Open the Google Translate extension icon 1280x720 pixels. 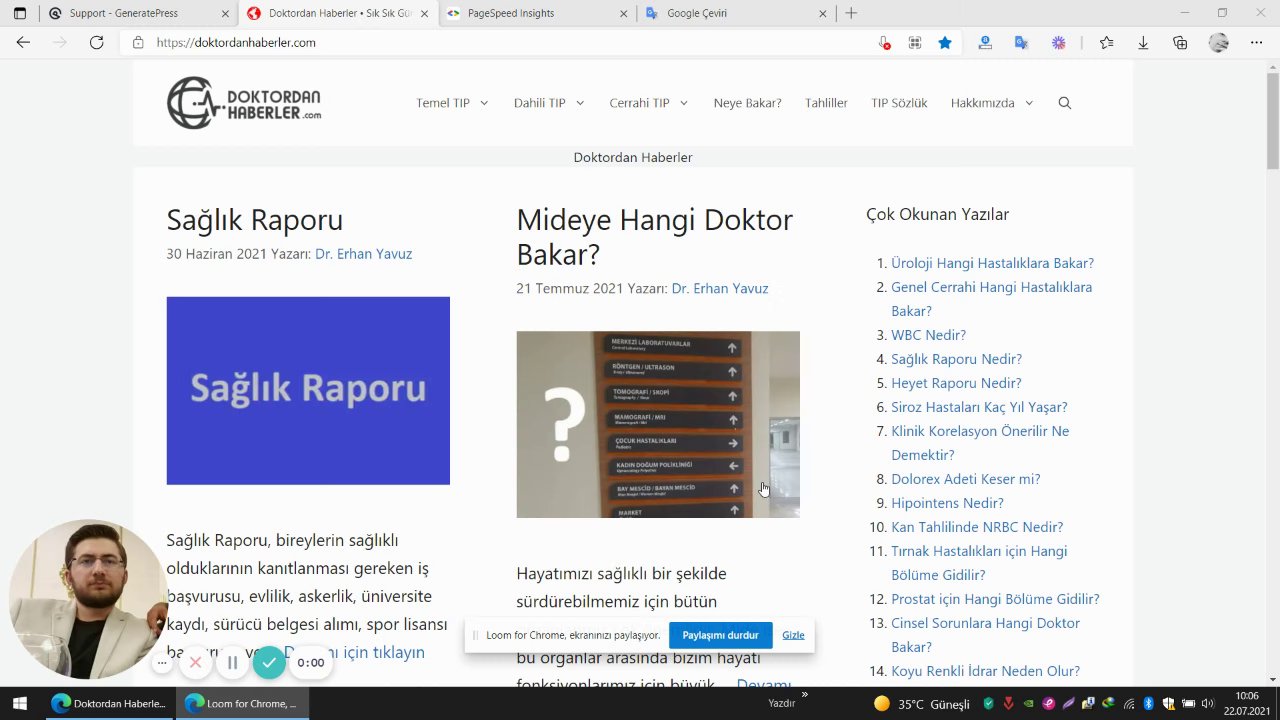coord(1021,43)
